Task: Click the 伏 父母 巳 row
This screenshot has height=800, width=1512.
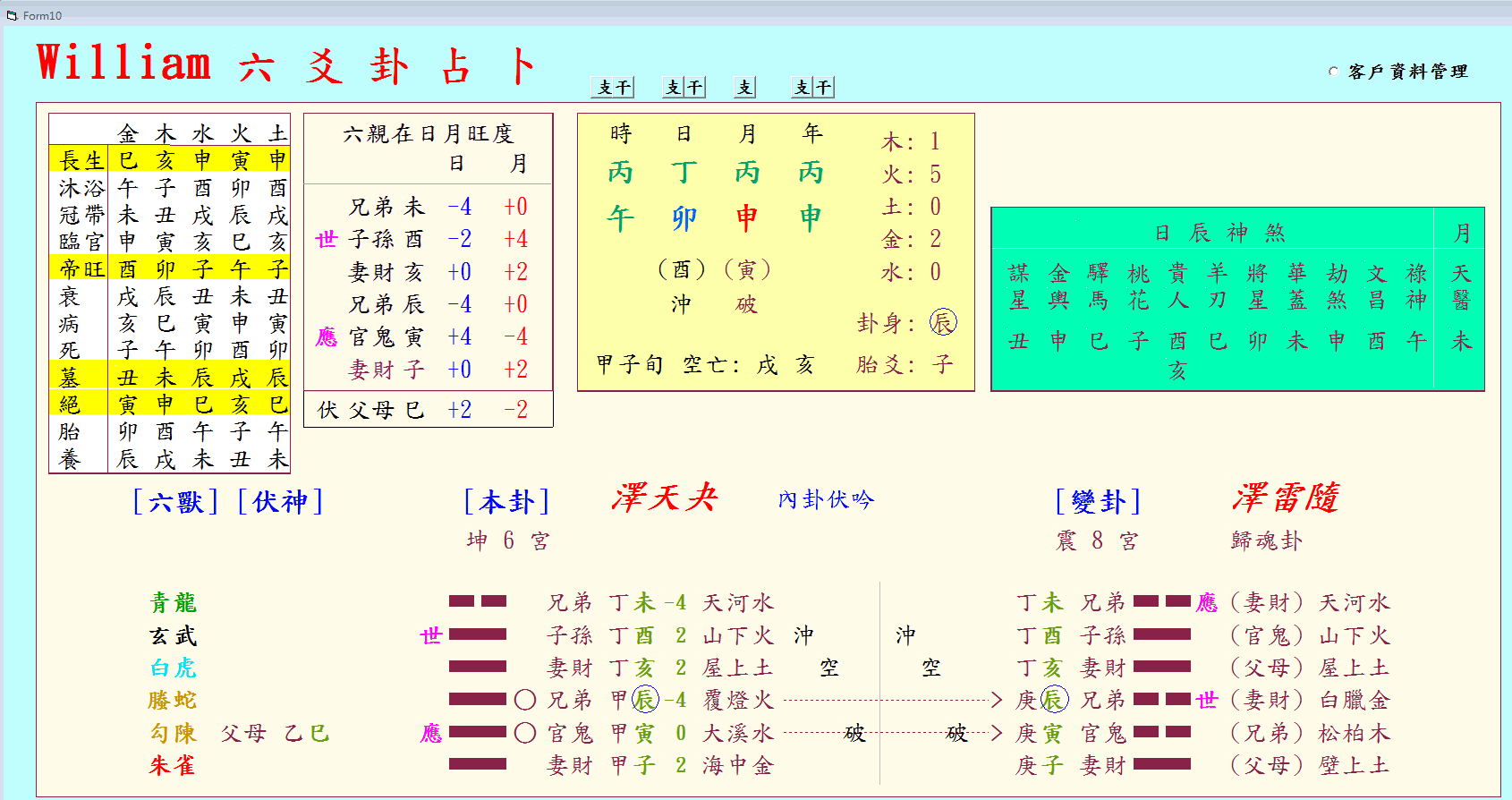Action: click(x=429, y=409)
